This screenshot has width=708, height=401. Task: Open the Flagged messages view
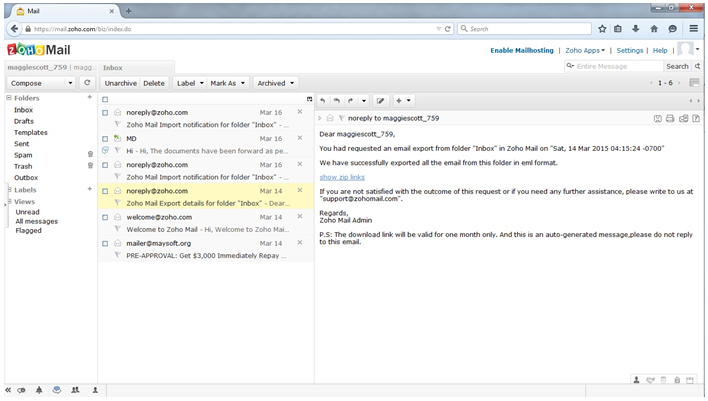point(28,230)
